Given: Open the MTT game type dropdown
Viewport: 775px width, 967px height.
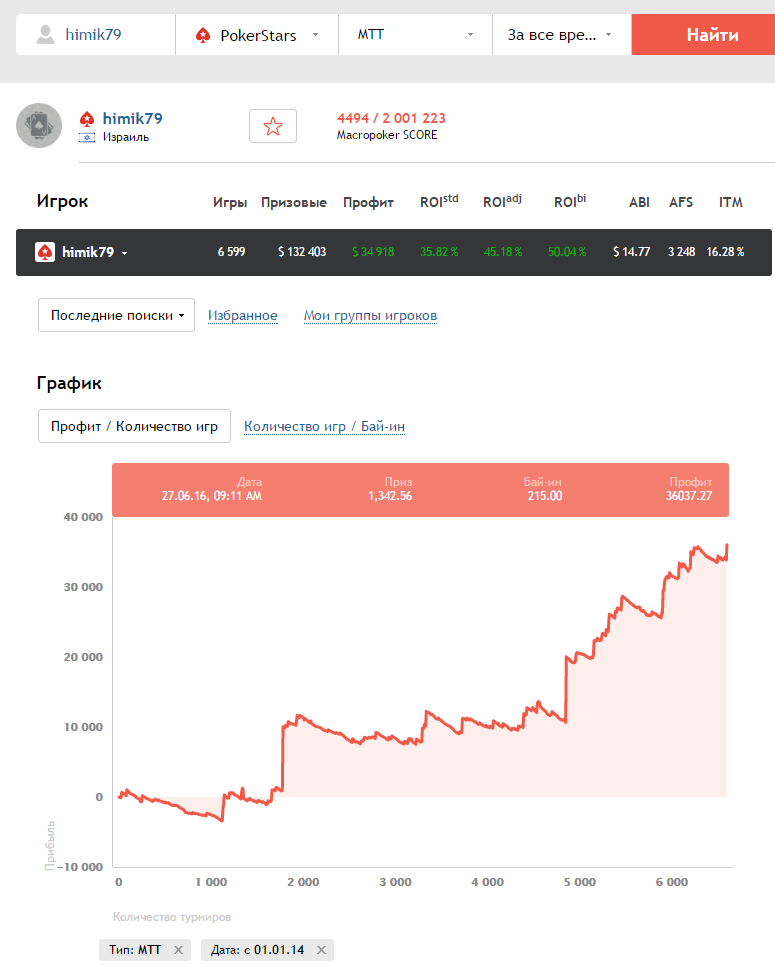Looking at the screenshot, I should point(415,35).
